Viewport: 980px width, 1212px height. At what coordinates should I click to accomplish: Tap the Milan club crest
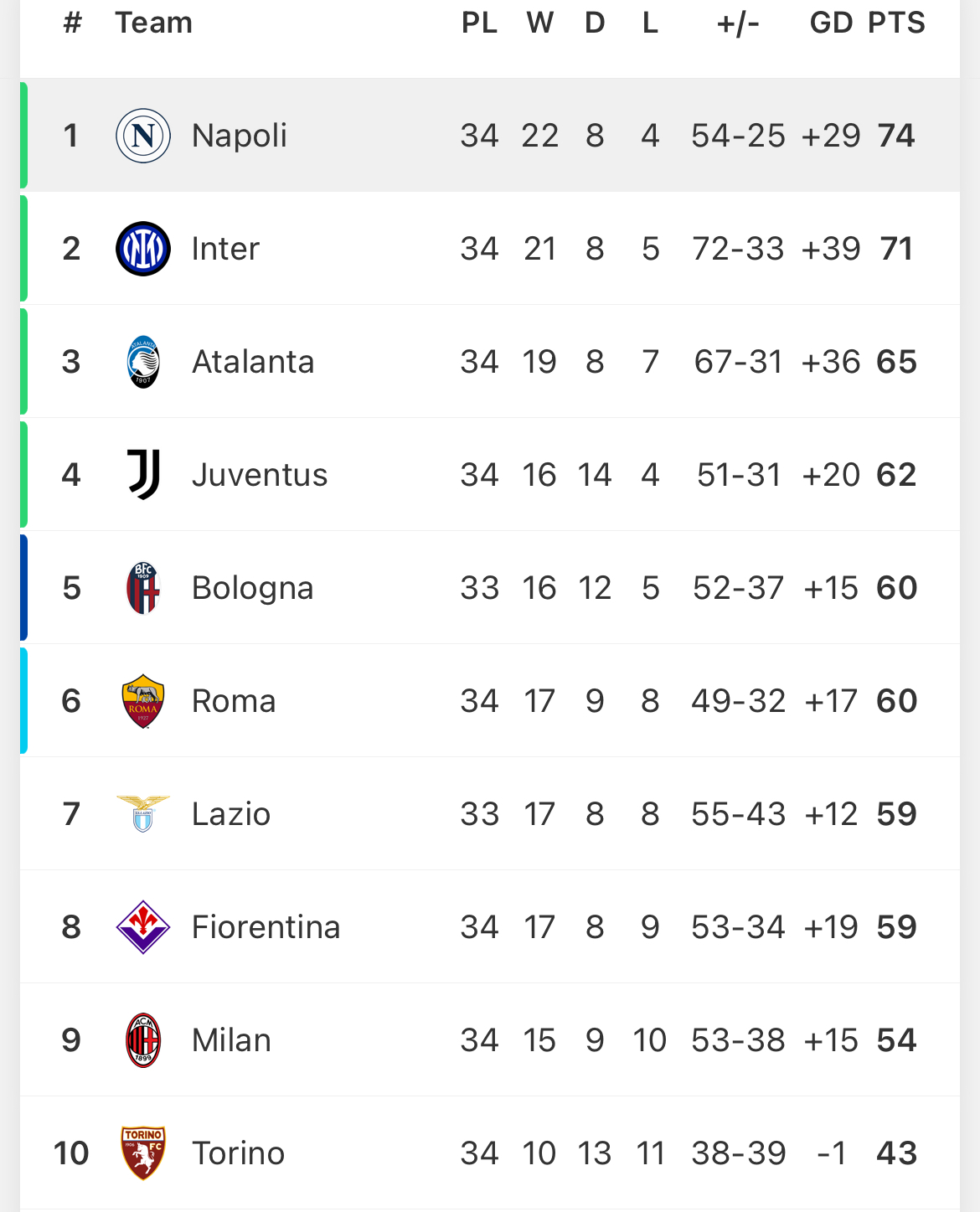tap(143, 1040)
